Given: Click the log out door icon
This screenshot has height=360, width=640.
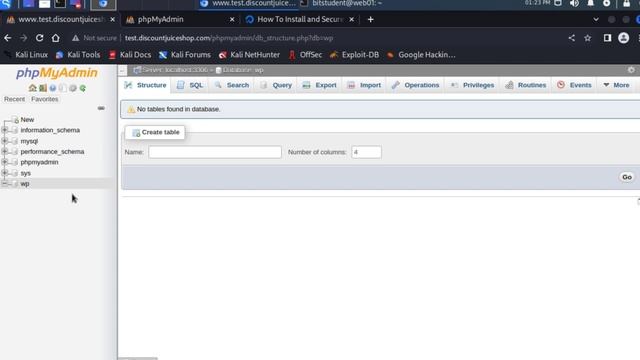Looking at the screenshot, I should 42,88.
